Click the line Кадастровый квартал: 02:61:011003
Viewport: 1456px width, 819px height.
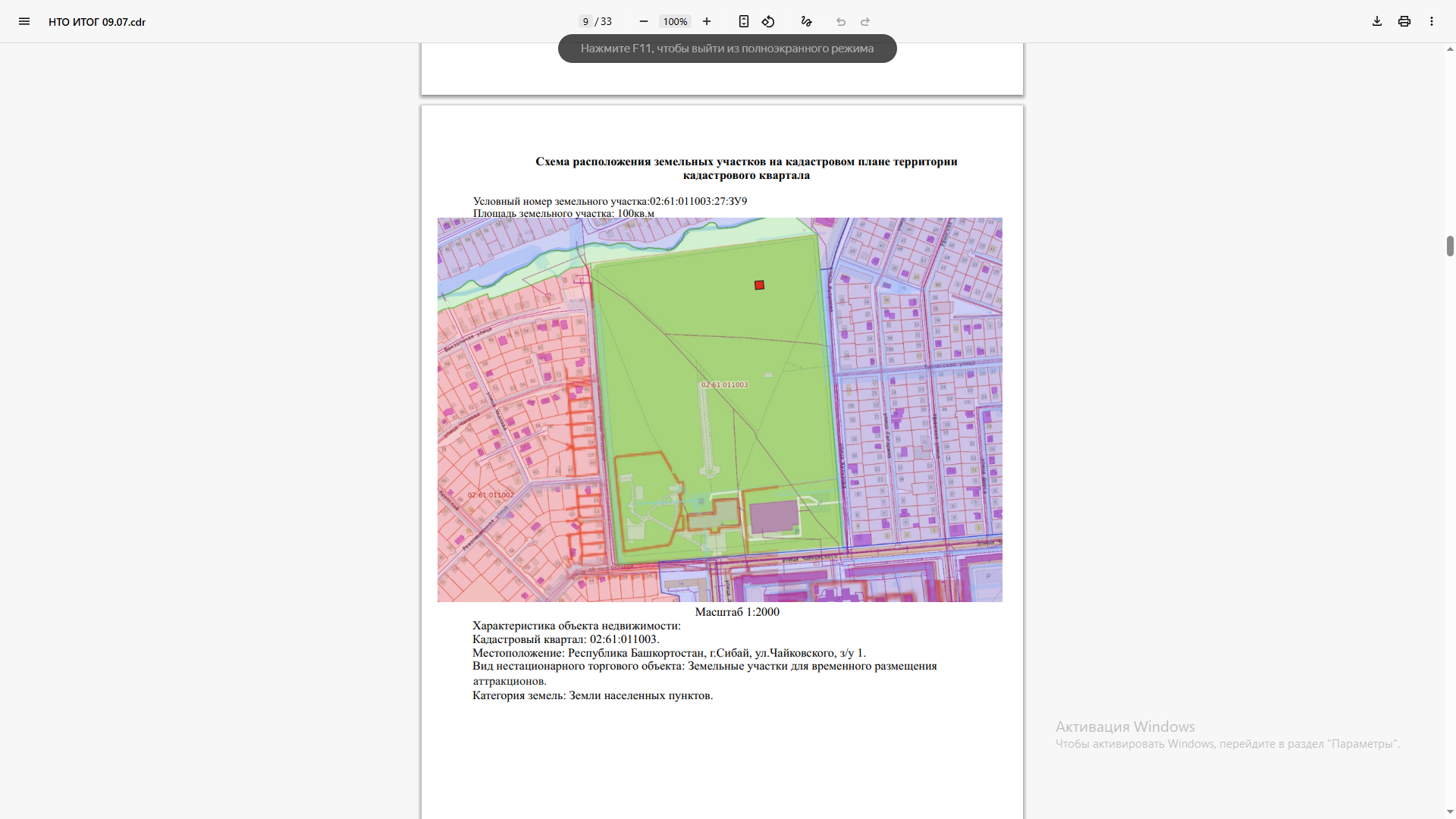click(x=566, y=639)
